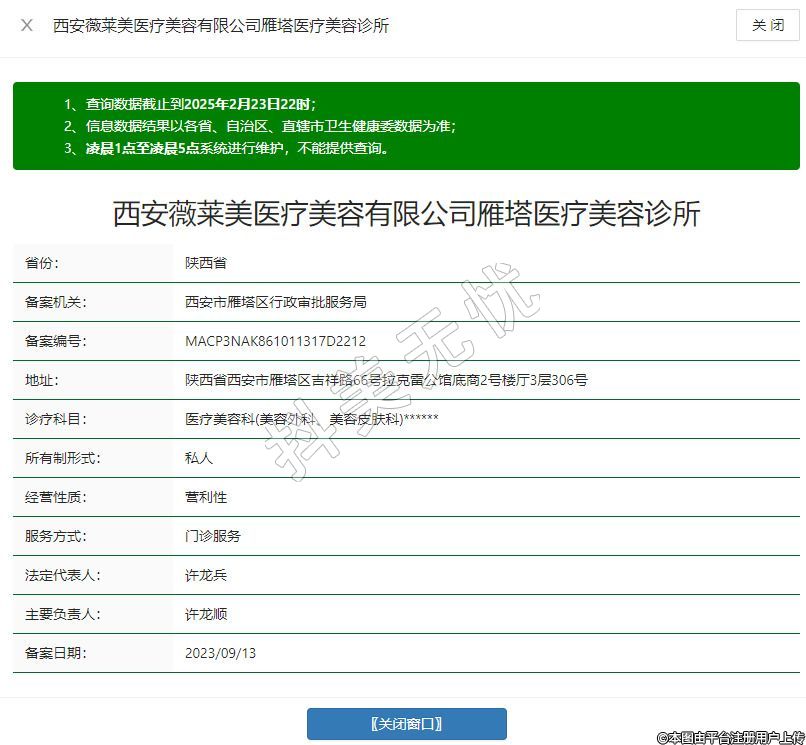Click the 备案机关 row label

55,302
